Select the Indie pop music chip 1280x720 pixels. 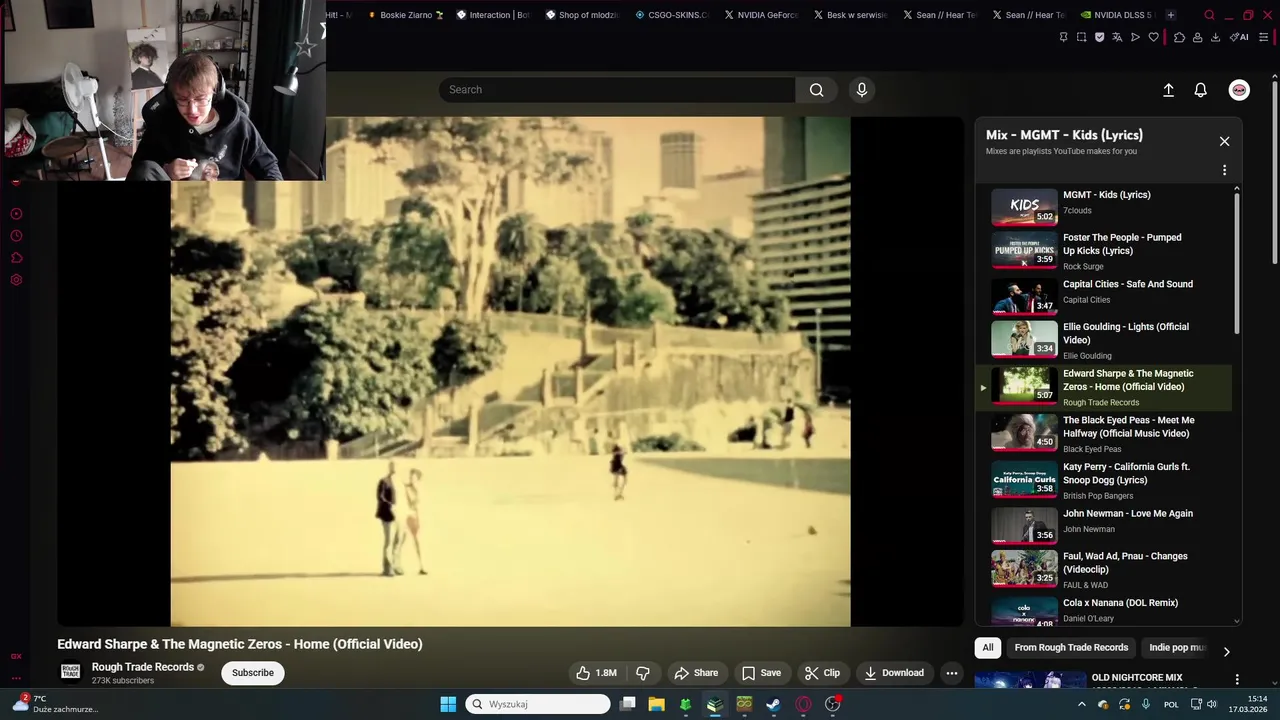tap(1176, 648)
